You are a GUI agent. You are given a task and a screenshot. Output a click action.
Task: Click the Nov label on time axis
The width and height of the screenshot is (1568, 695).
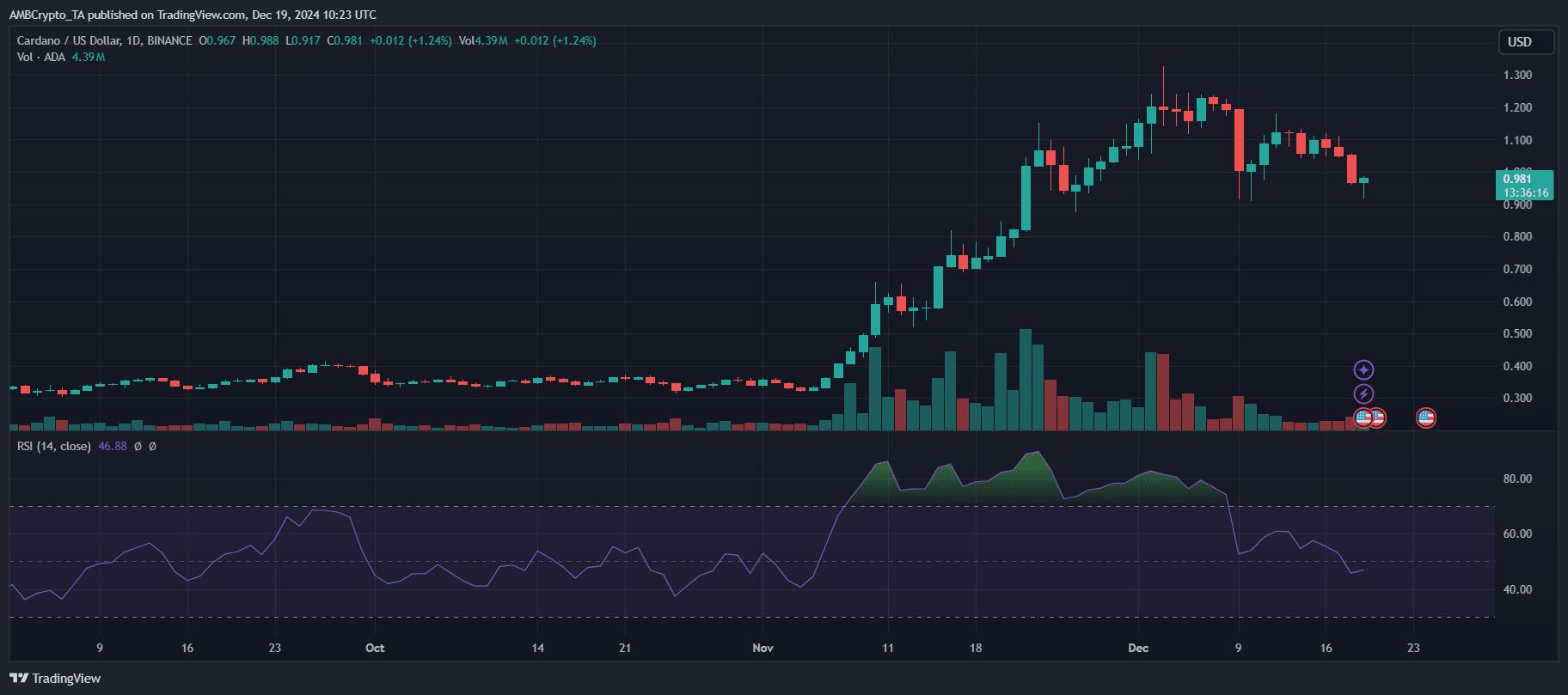click(x=763, y=648)
